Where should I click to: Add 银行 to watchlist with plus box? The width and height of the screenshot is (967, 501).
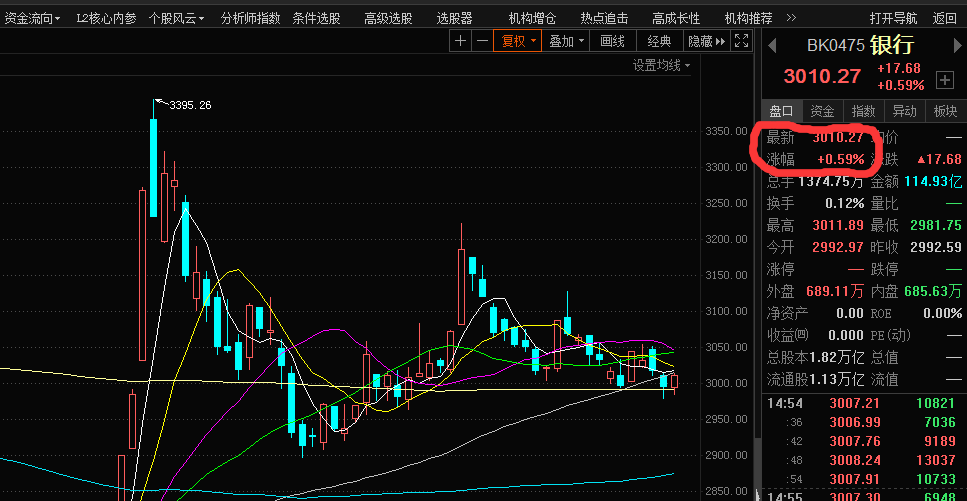(944, 80)
